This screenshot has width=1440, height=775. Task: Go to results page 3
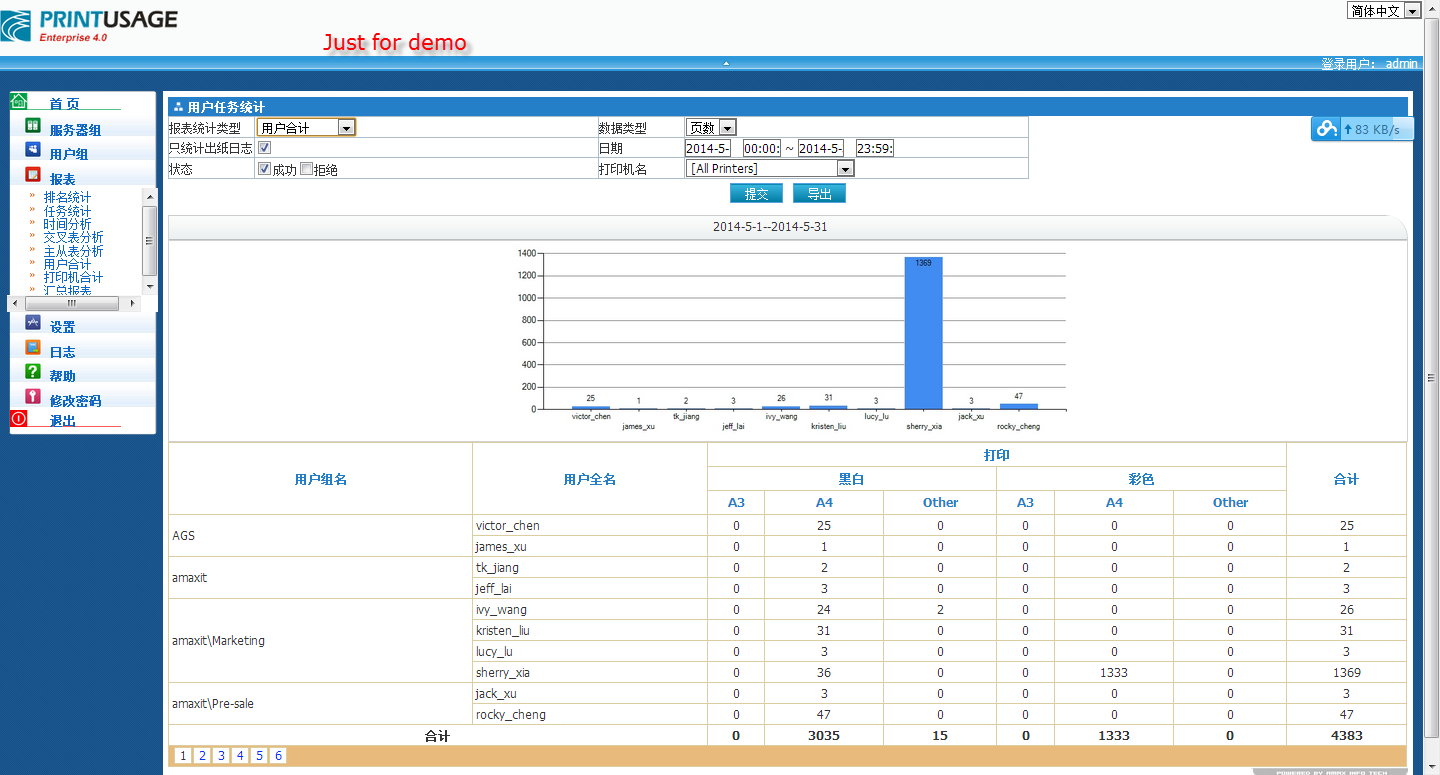pyautogui.click(x=221, y=756)
